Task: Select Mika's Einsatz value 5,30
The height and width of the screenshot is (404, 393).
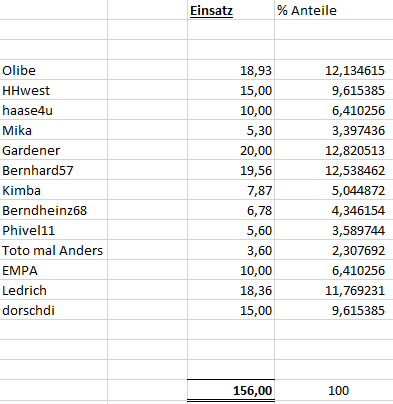Action: click(231, 130)
